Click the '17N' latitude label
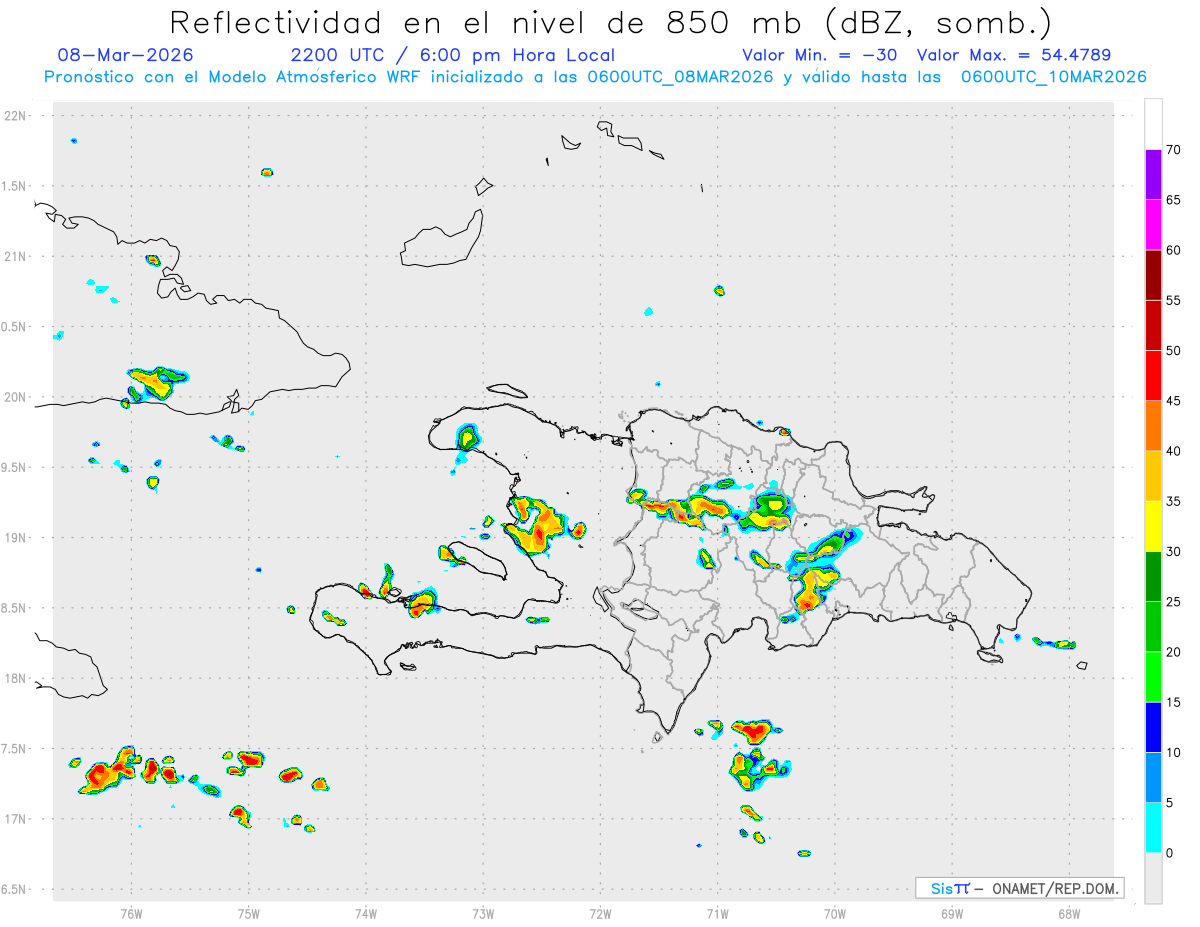The width and height of the screenshot is (1200, 927). tap(16, 819)
